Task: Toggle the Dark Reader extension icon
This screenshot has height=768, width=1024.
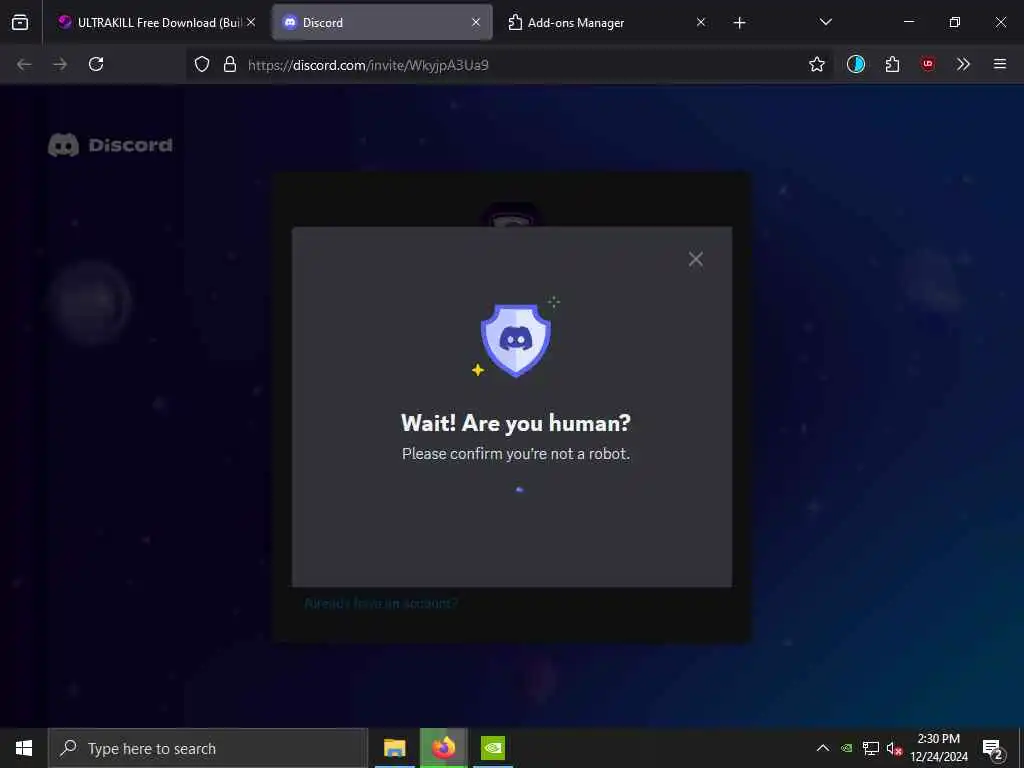Action: 856,64
